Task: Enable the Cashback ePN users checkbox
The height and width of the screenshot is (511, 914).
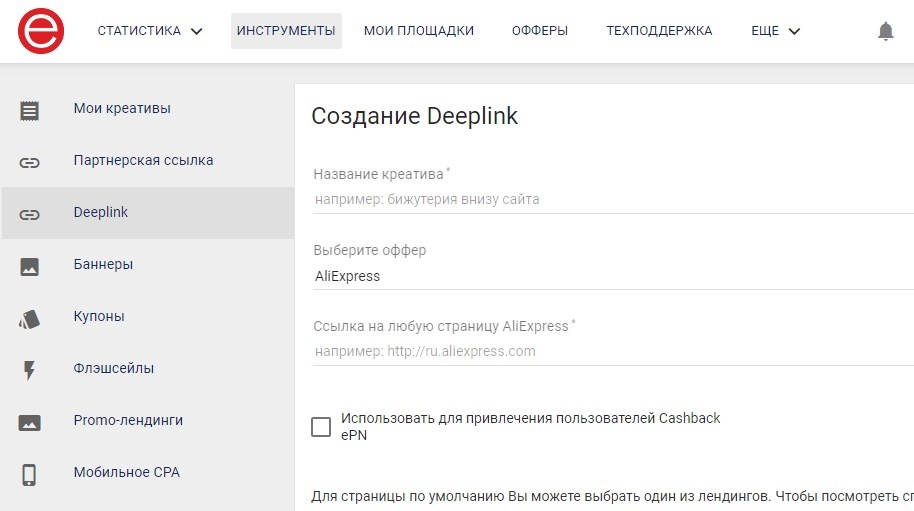Action: click(321, 427)
